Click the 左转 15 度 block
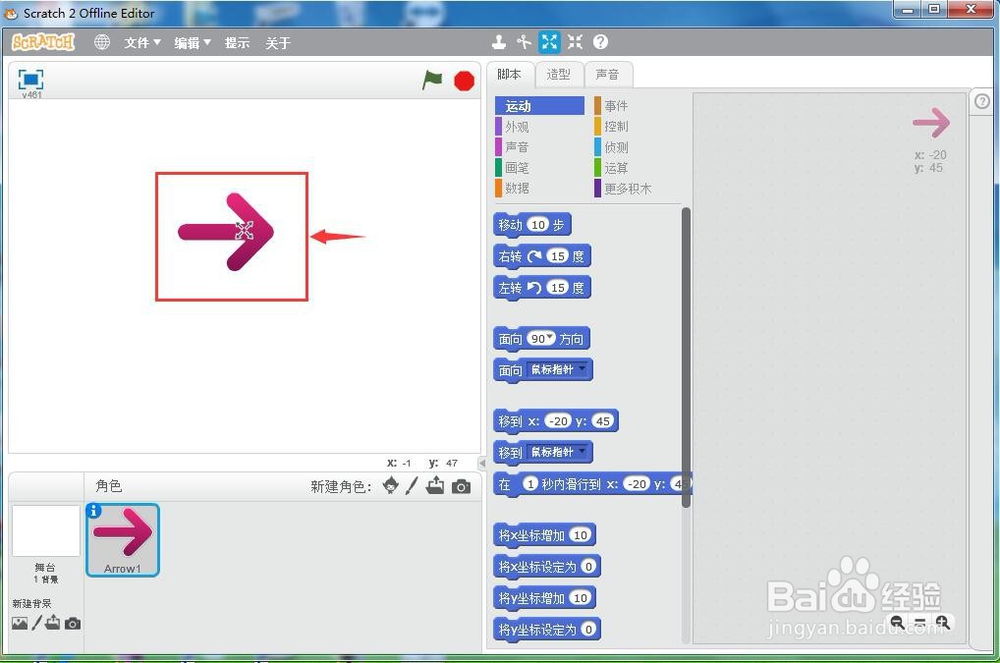This screenshot has width=1000, height=663. (542, 288)
